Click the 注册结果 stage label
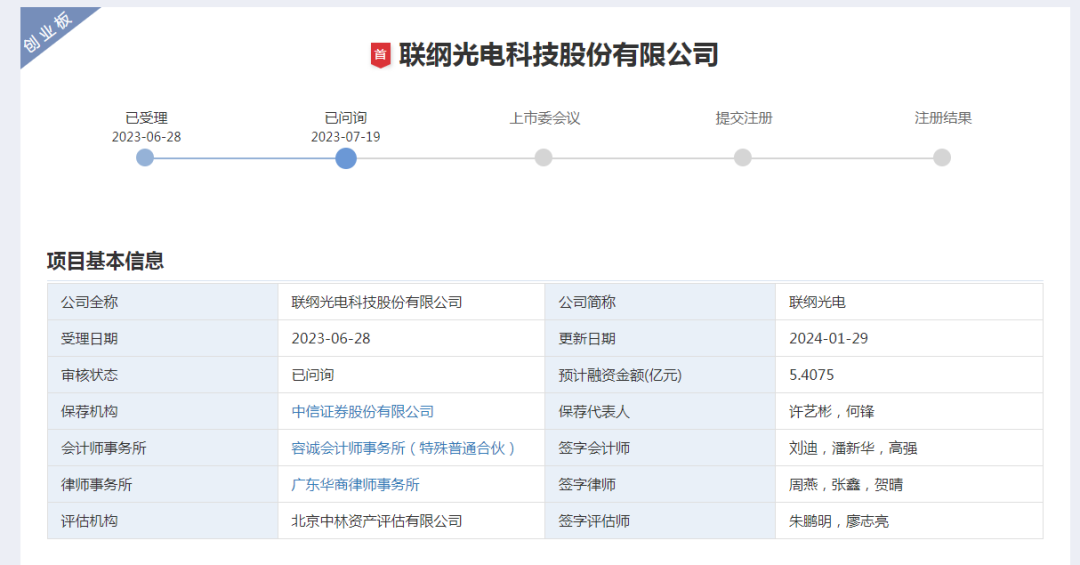Viewport: 1080px width, 565px height. tap(943, 118)
